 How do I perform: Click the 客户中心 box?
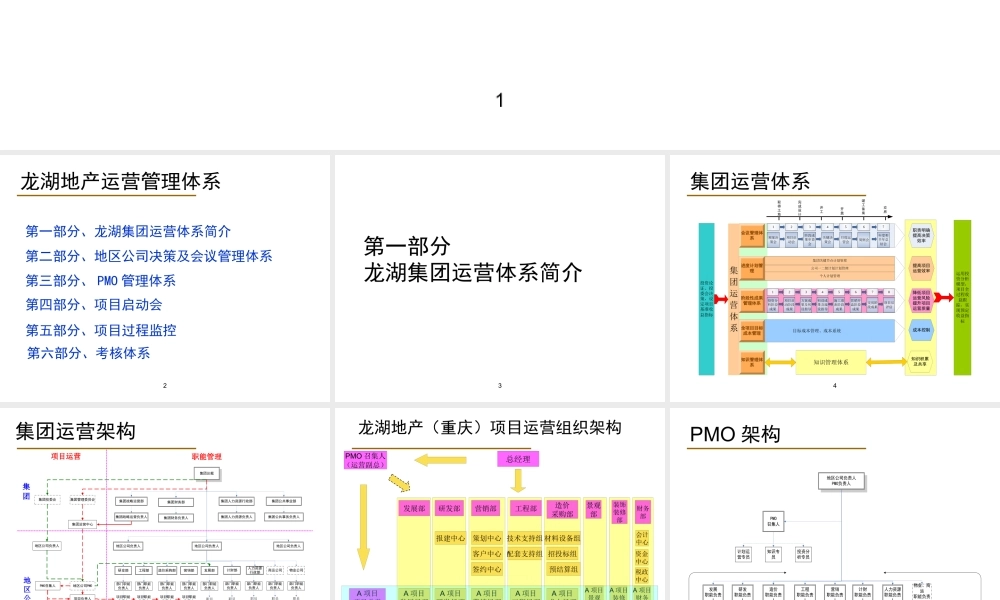[x=487, y=553]
